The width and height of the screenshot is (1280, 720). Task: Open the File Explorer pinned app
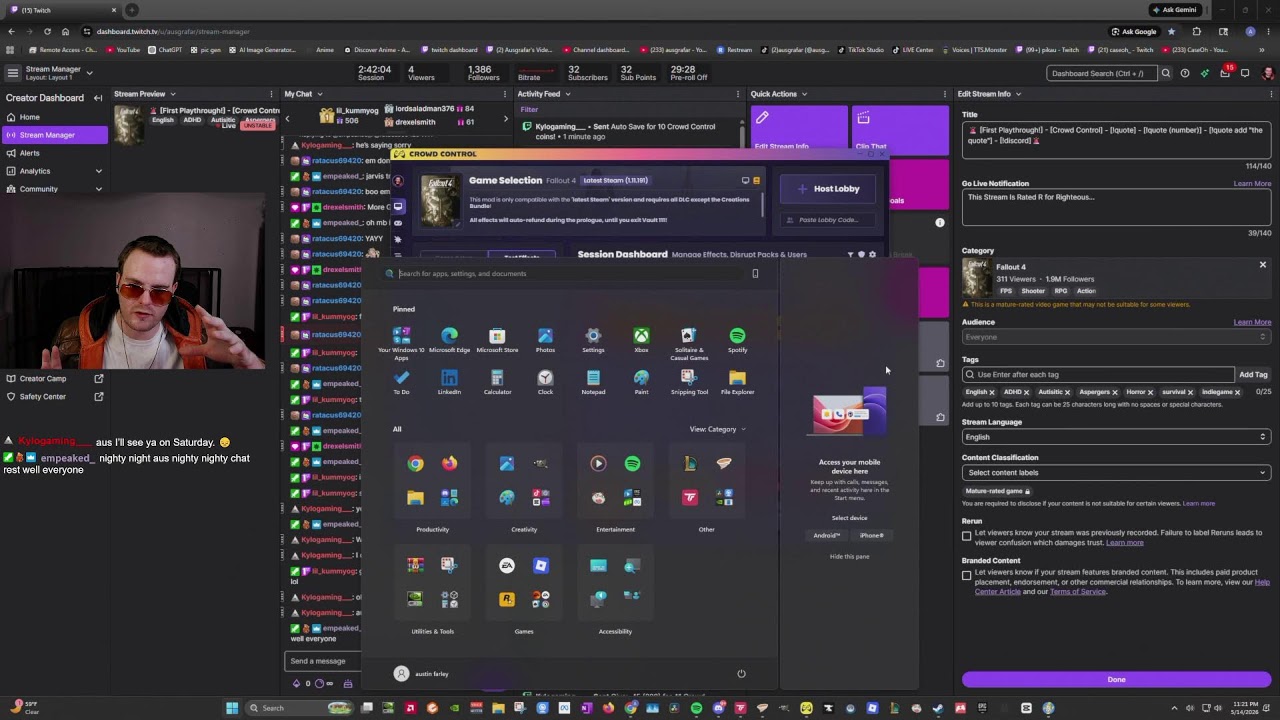pos(737,381)
